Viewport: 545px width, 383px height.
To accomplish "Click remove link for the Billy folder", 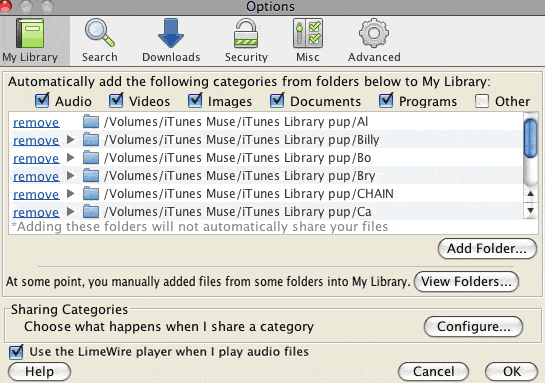I will click(x=36, y=140).
